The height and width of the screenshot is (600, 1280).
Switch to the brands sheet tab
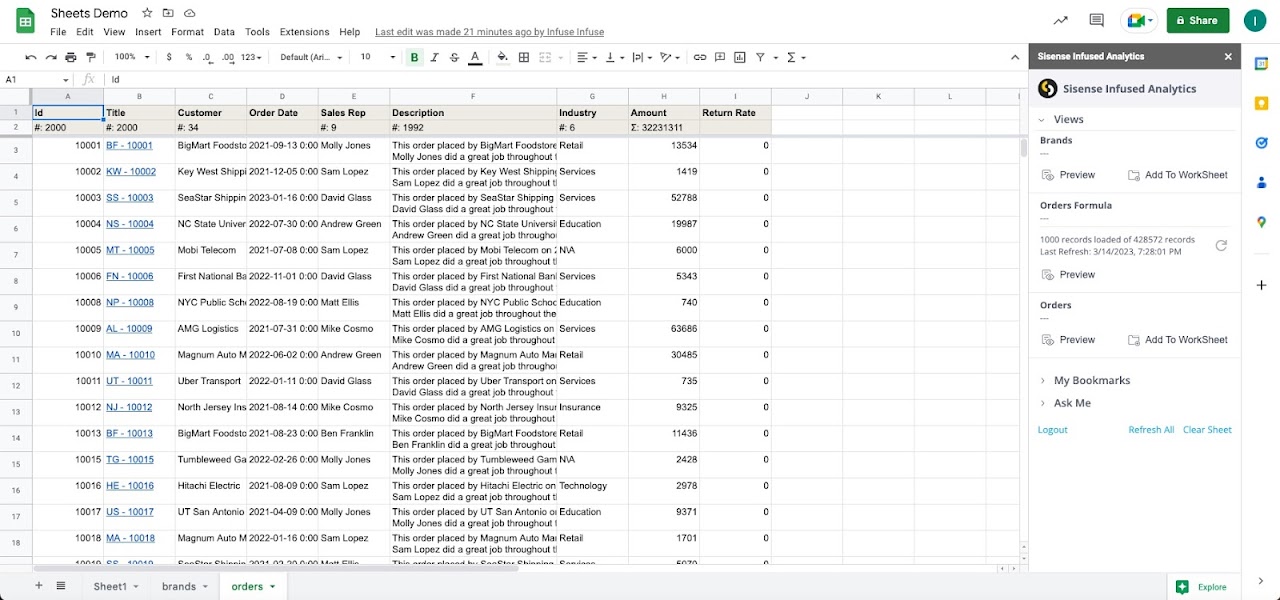(185, 587)
